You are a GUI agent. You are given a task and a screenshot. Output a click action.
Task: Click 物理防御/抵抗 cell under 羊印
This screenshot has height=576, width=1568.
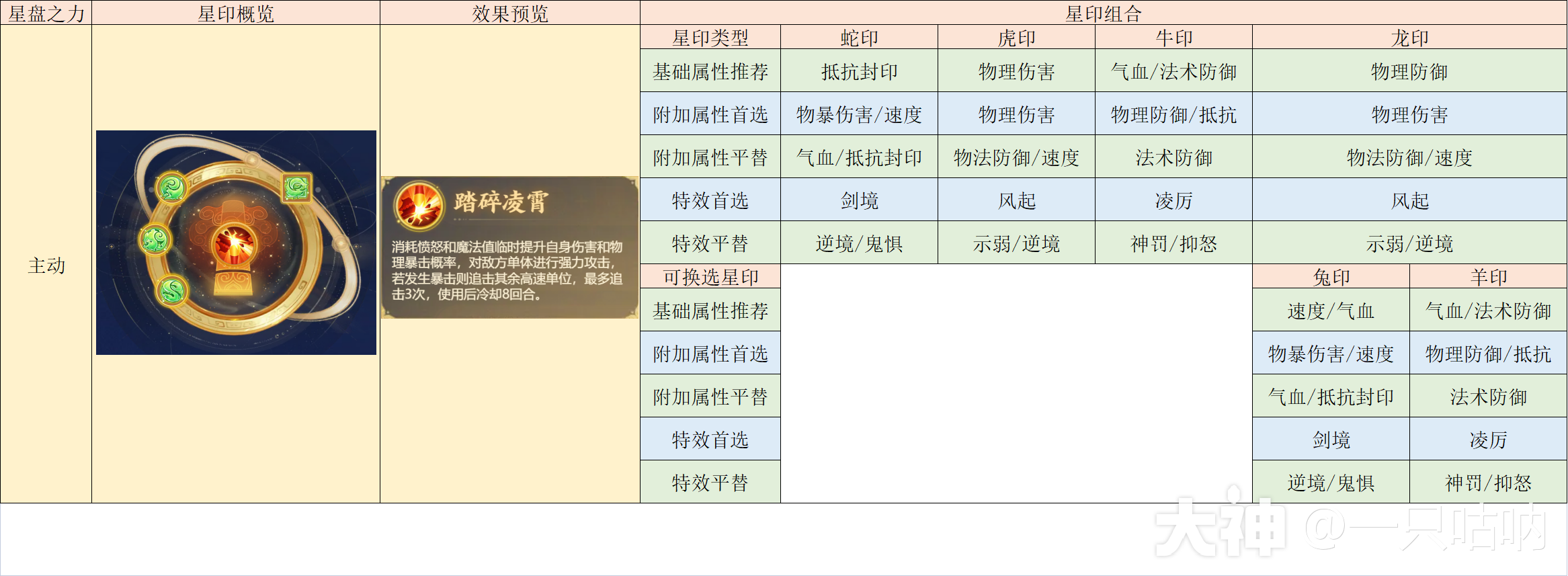(1489, 354)
